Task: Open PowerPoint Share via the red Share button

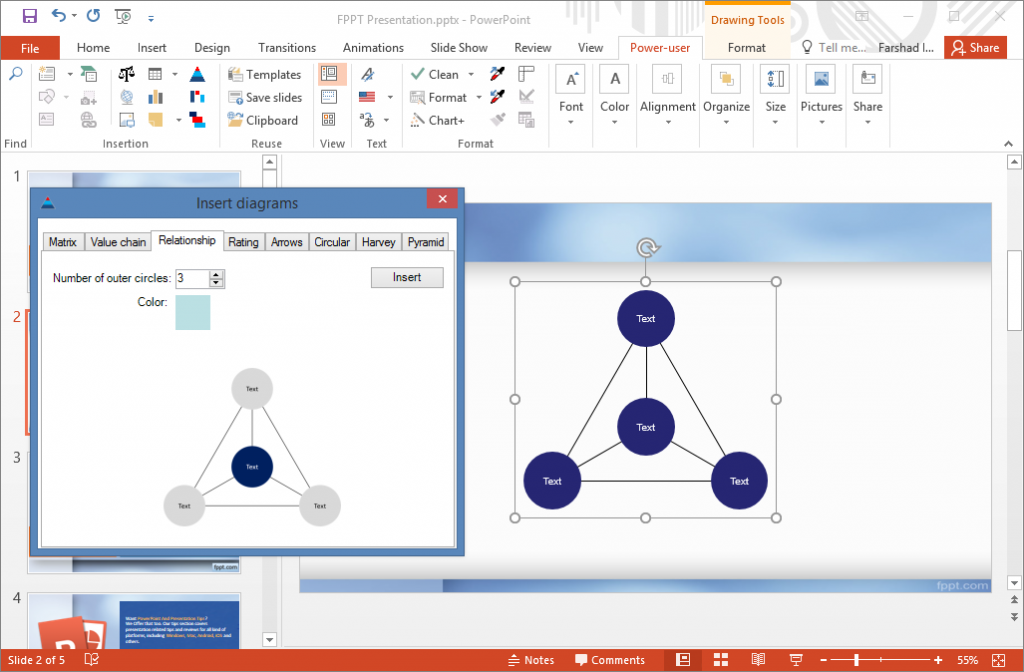Action: click(x=975, y=47)
